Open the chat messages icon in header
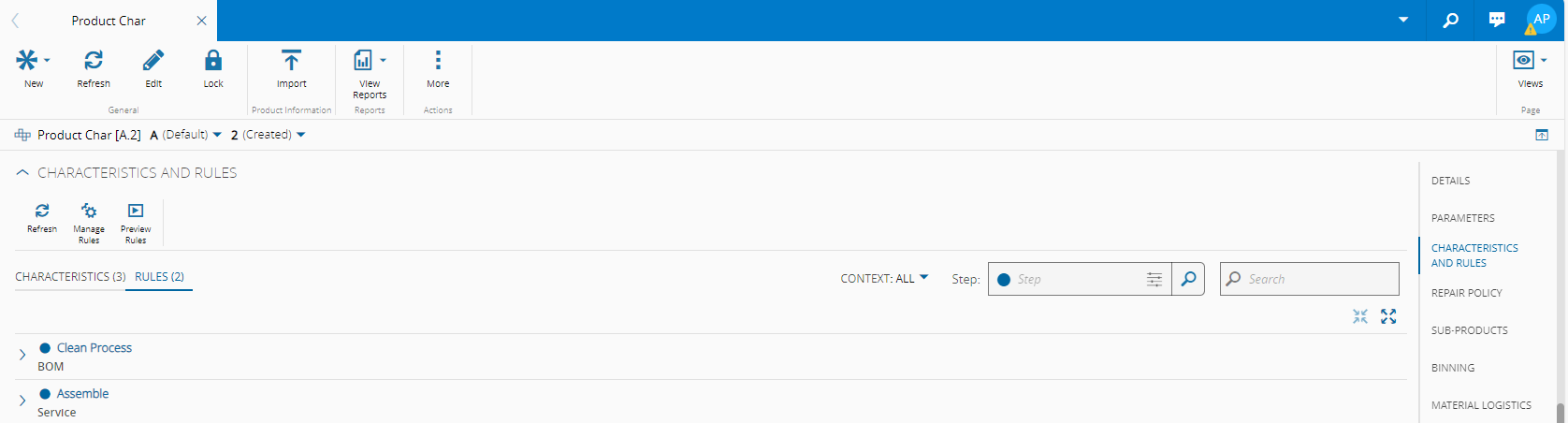1568x423 pixels. tap(1497, 20)
